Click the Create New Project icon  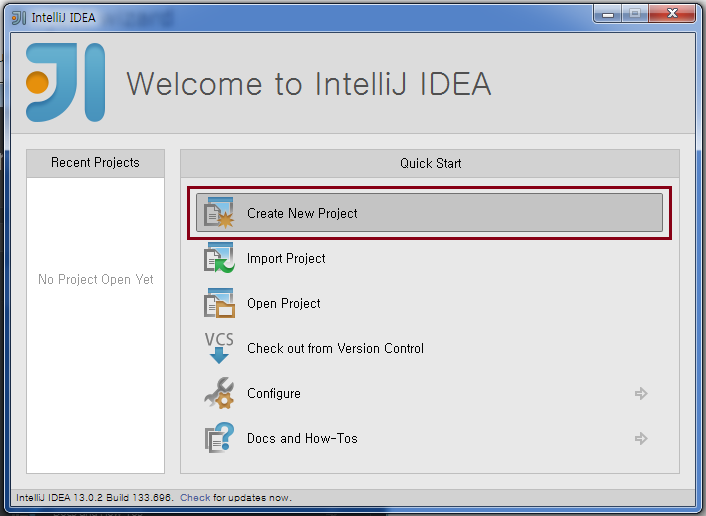point(219,213)
